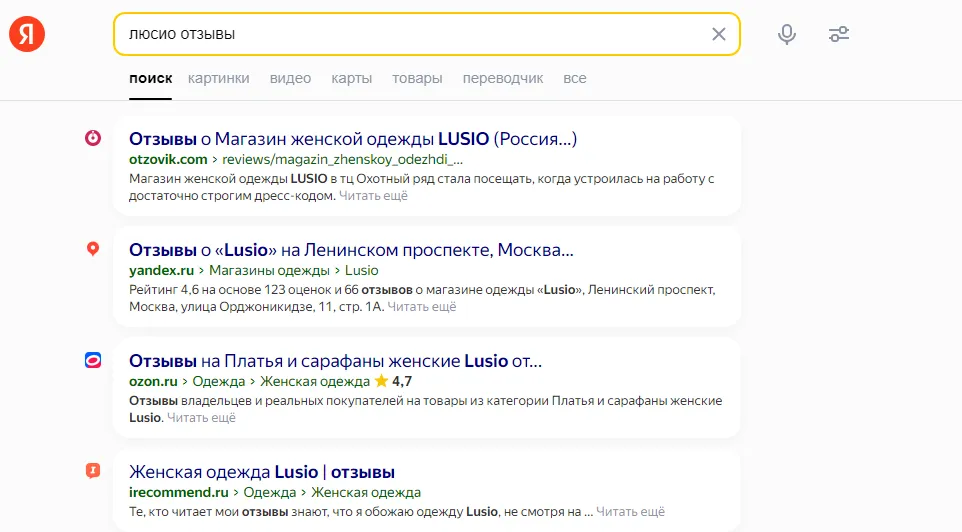The height and width of the screenshot is (532, 962).
Task: Open search settings sliders icon
Action: (839, 34)
